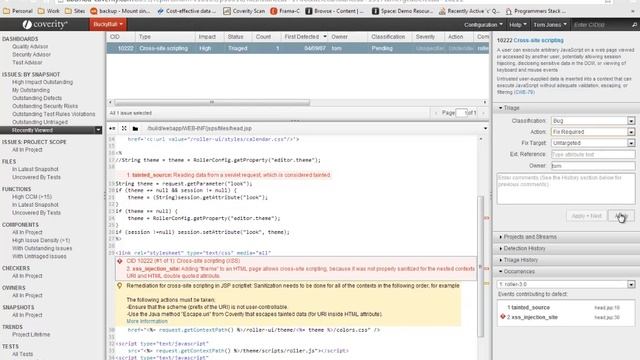640x360 pixels.
Task: Go to previous page of issues
Action: [x=436, y=113]
